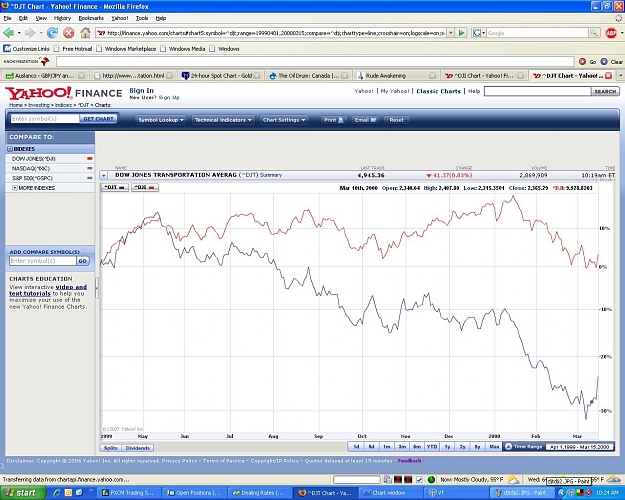Click the documents icon in status bar

tap(388, 480)
